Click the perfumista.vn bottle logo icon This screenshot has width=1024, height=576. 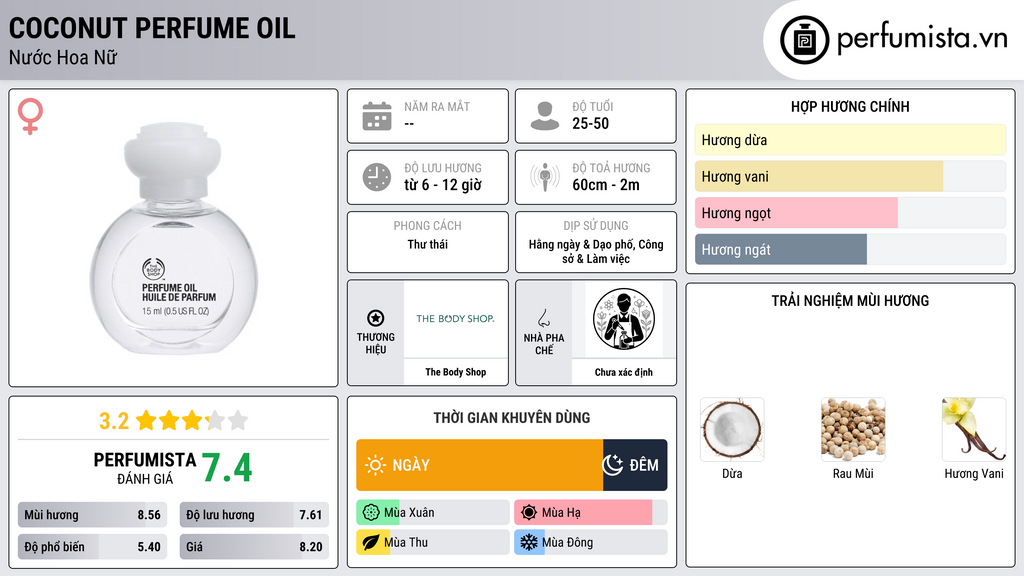pyautogui.click(x=804, y=40)
